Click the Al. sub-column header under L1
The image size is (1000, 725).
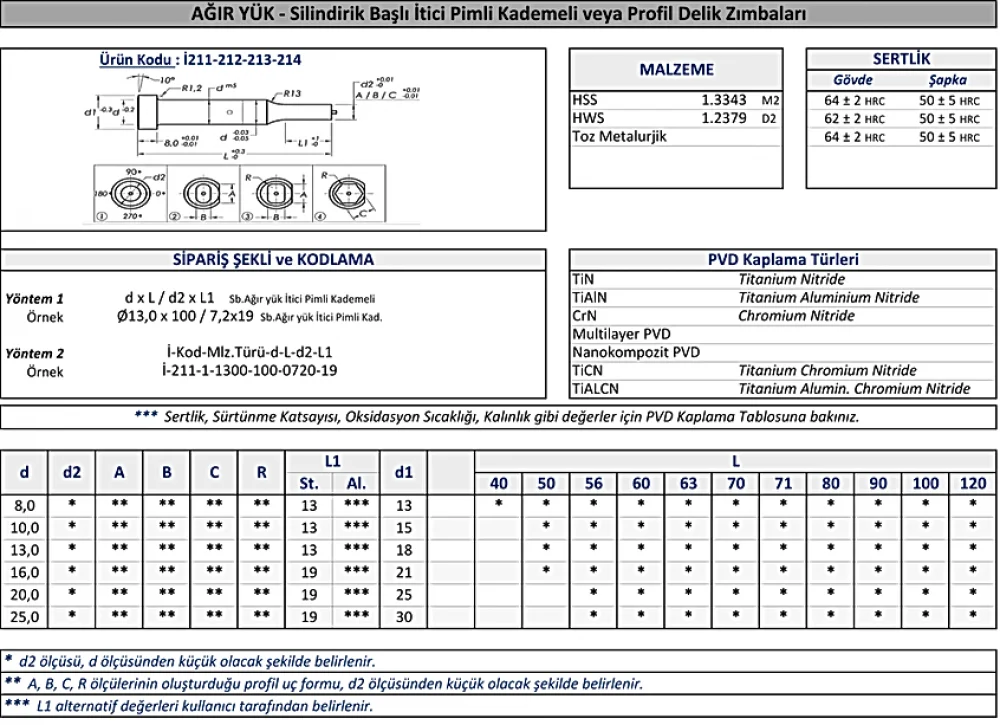[x=357, y=484]
